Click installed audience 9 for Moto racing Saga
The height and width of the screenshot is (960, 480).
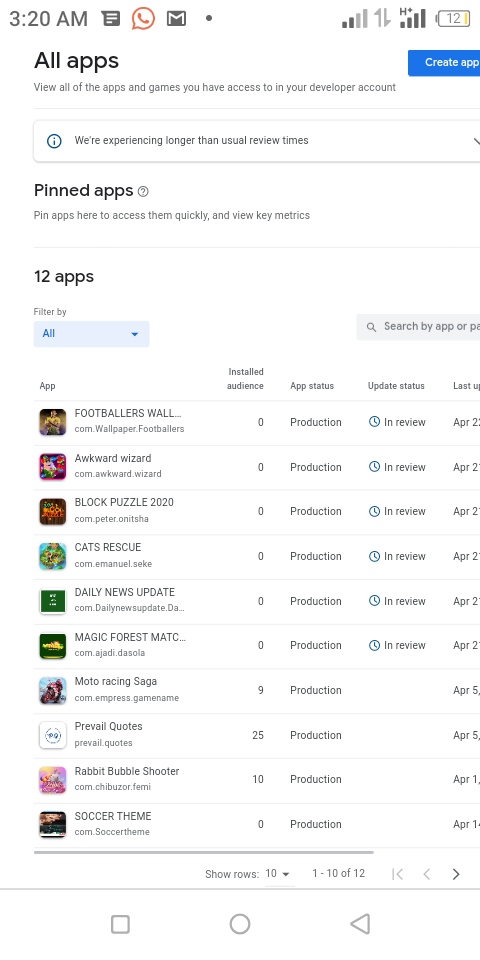click(261, 691)
